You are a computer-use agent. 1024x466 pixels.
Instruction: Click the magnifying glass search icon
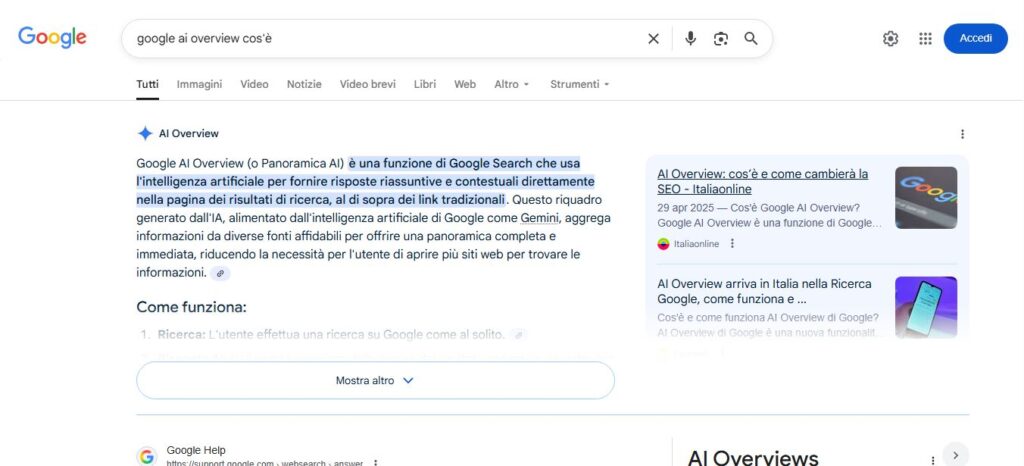751,39
